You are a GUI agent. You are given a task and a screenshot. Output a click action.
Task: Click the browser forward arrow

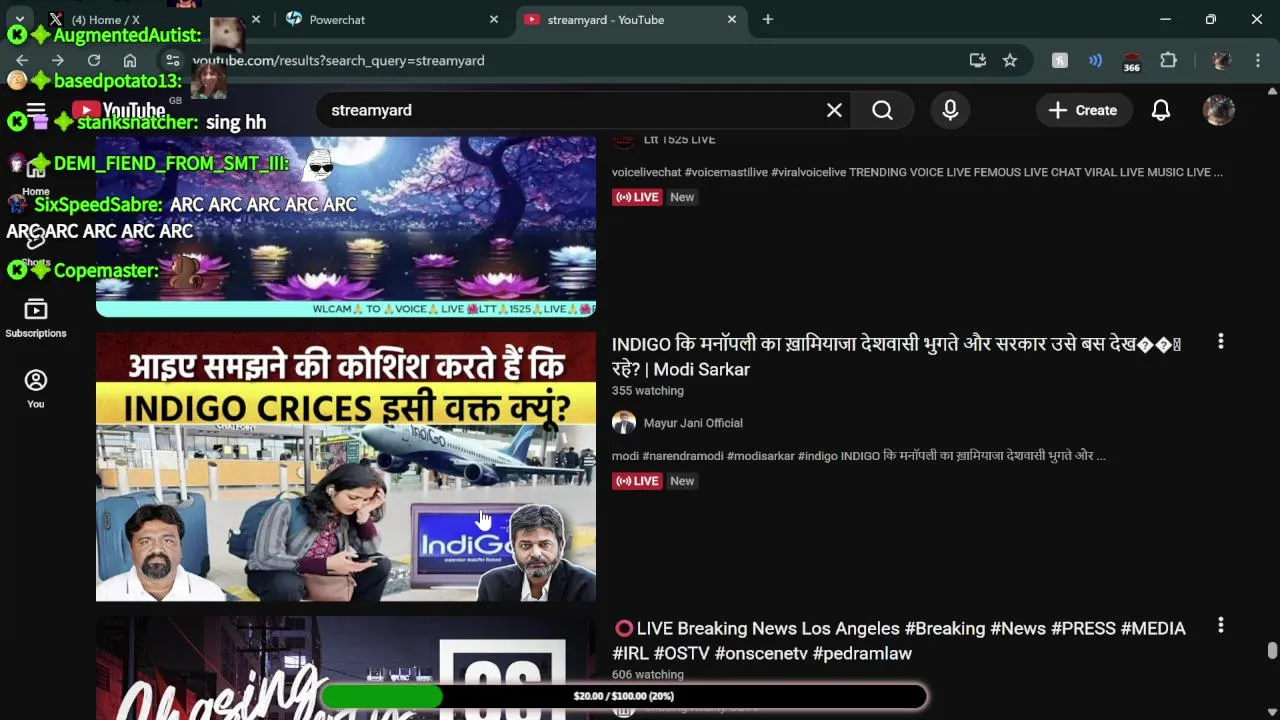(x=57, y=60)
